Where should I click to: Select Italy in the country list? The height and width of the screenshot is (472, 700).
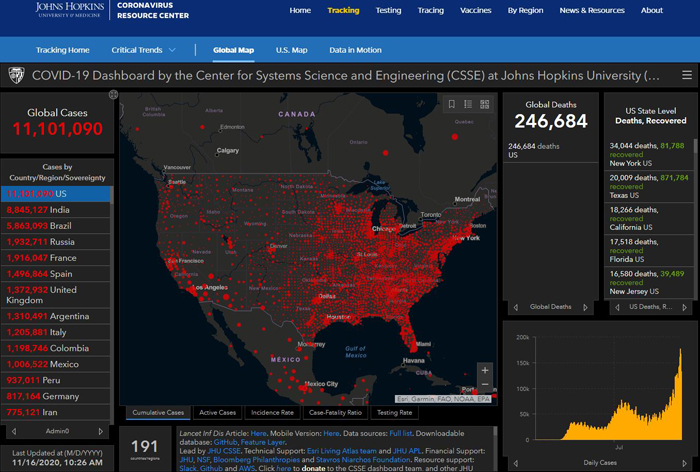(x=55, y=332)
